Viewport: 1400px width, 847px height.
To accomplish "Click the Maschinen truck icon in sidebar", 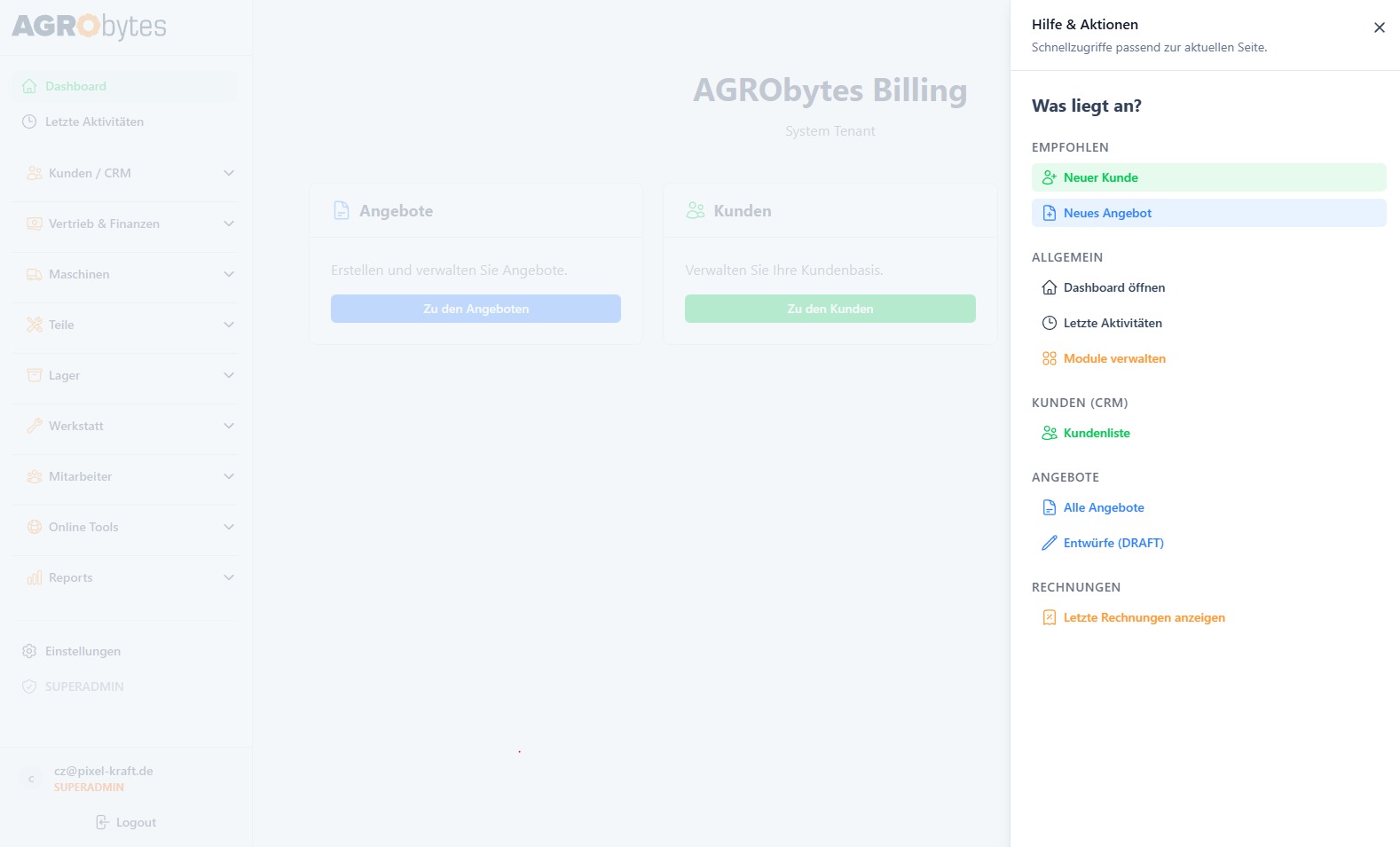I will (35, 274).
